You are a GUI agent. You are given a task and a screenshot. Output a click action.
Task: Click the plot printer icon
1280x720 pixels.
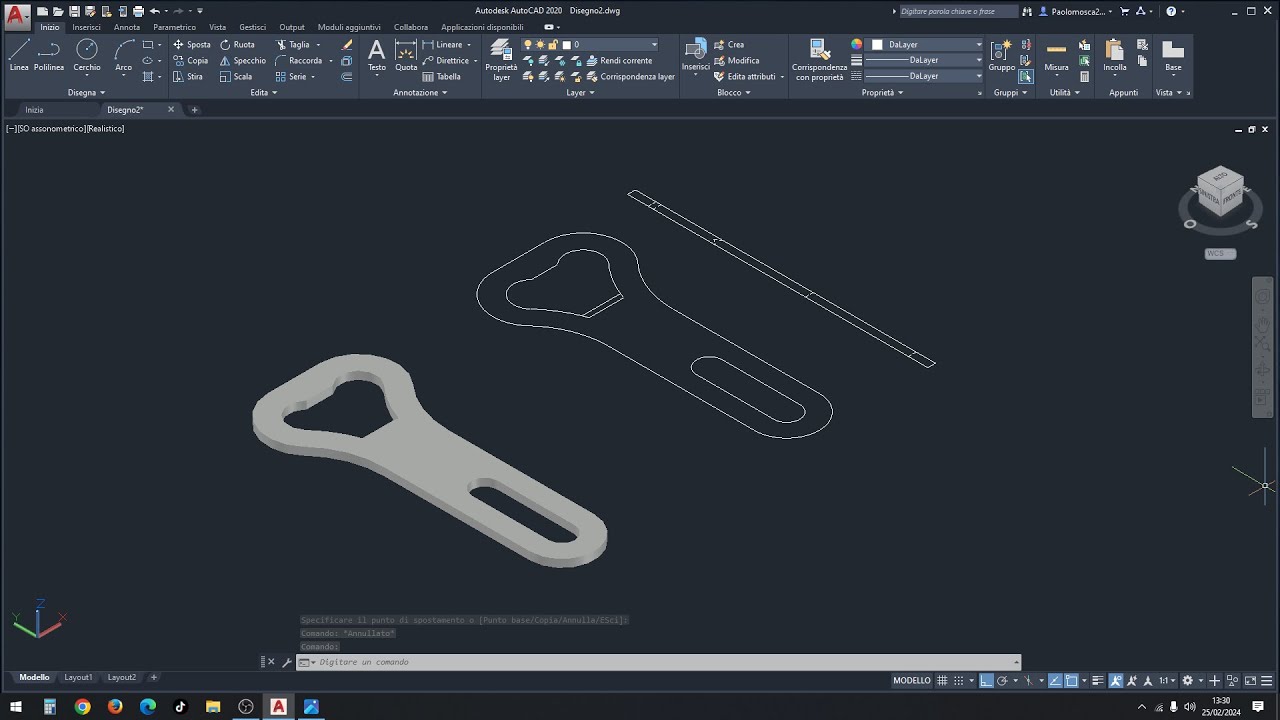click(138, 11)
